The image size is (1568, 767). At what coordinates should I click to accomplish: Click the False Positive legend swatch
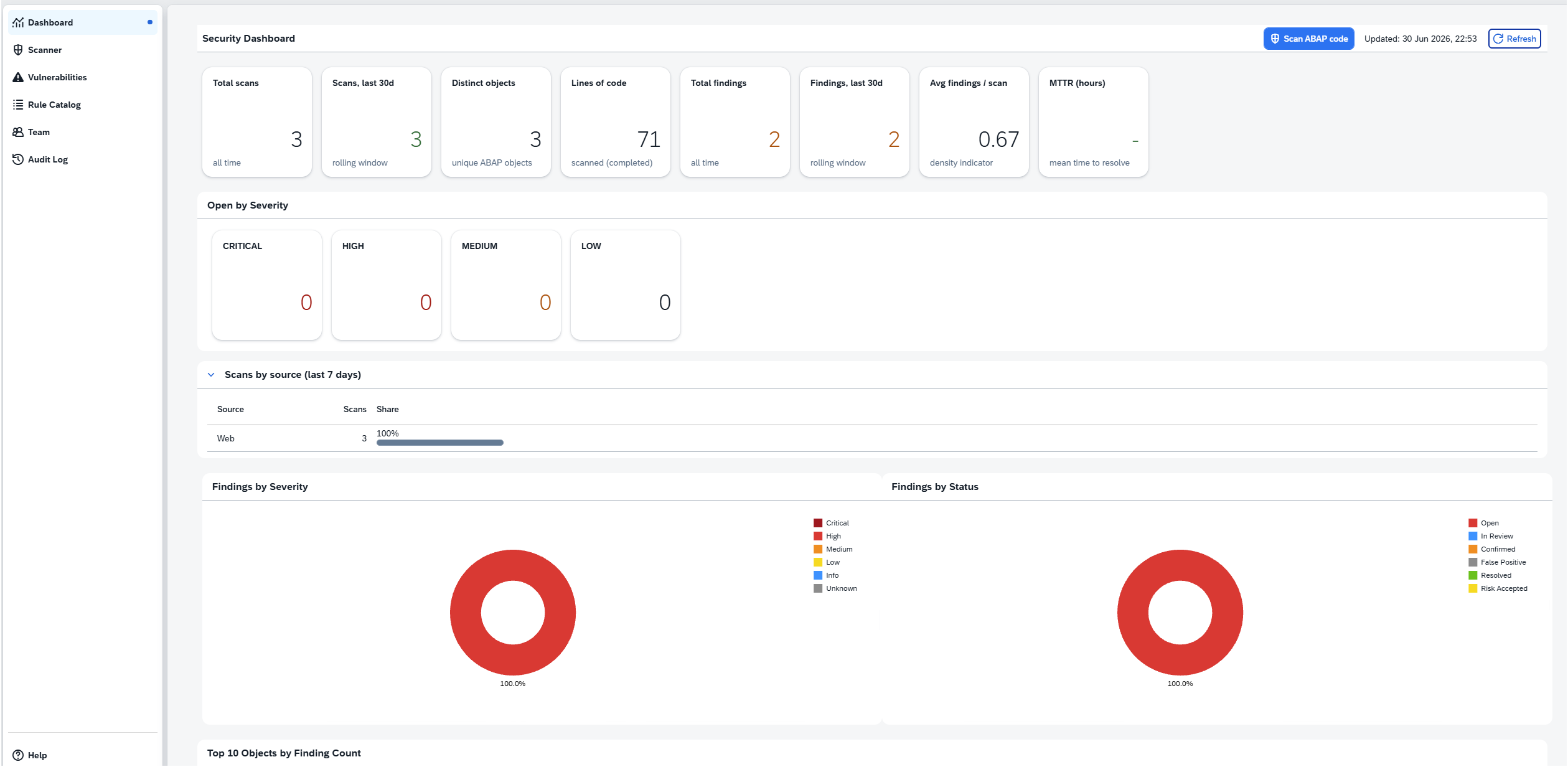tap(1473, 562)
